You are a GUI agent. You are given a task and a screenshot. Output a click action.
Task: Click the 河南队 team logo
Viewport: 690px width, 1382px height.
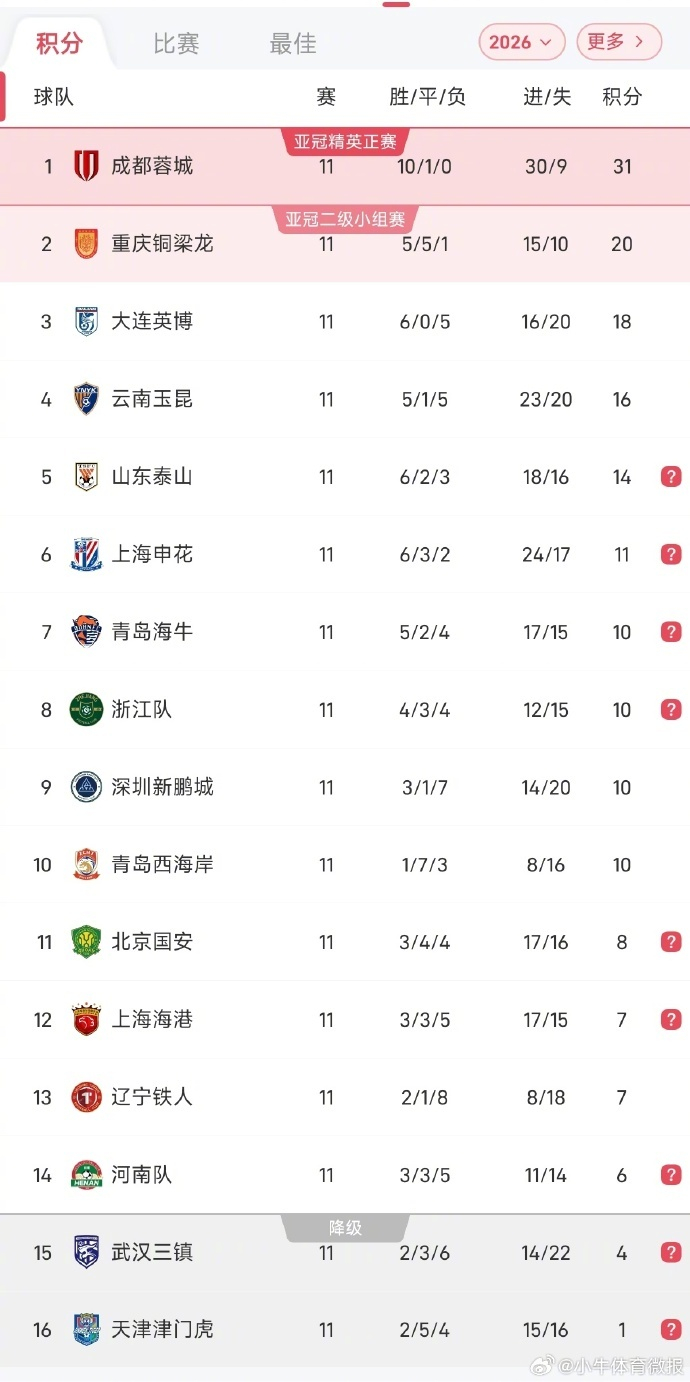click(x=87, y=1175)
